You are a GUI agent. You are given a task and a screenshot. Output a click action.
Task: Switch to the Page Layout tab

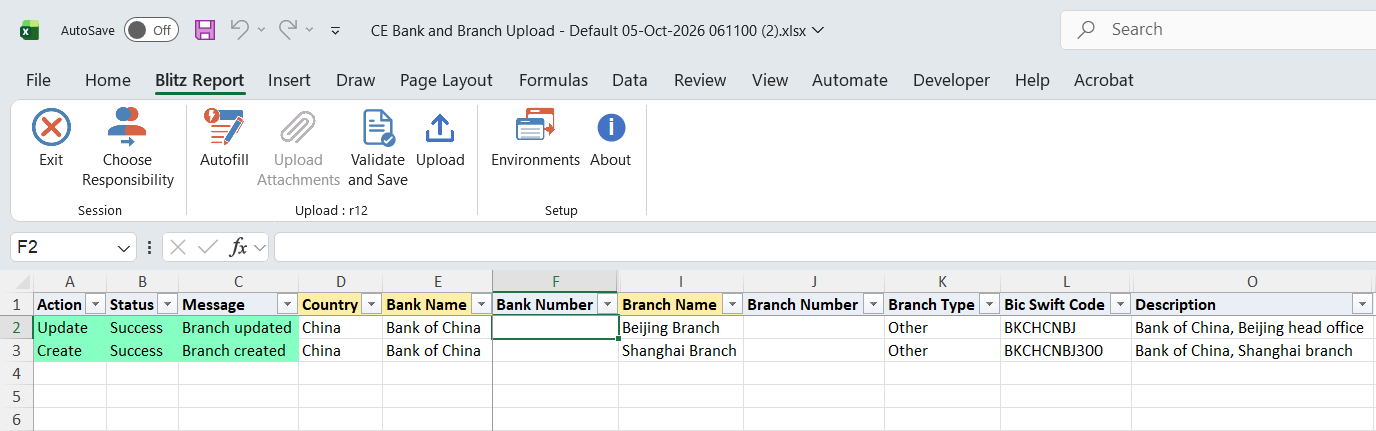point(446,80)
